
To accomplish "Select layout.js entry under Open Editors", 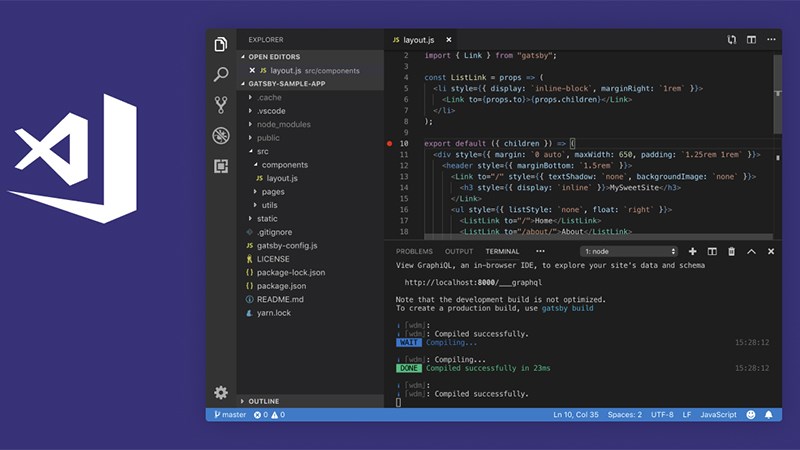I will point(309,70).
